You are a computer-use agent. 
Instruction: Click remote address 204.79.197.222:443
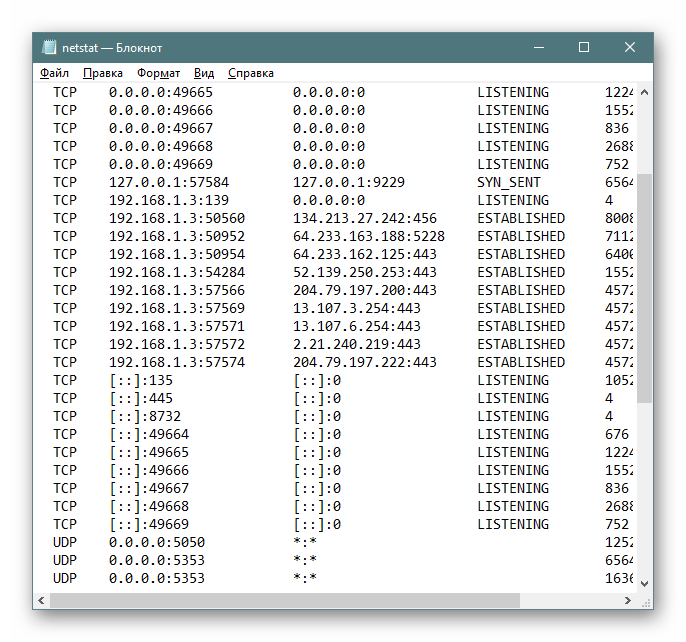[365, 362]
